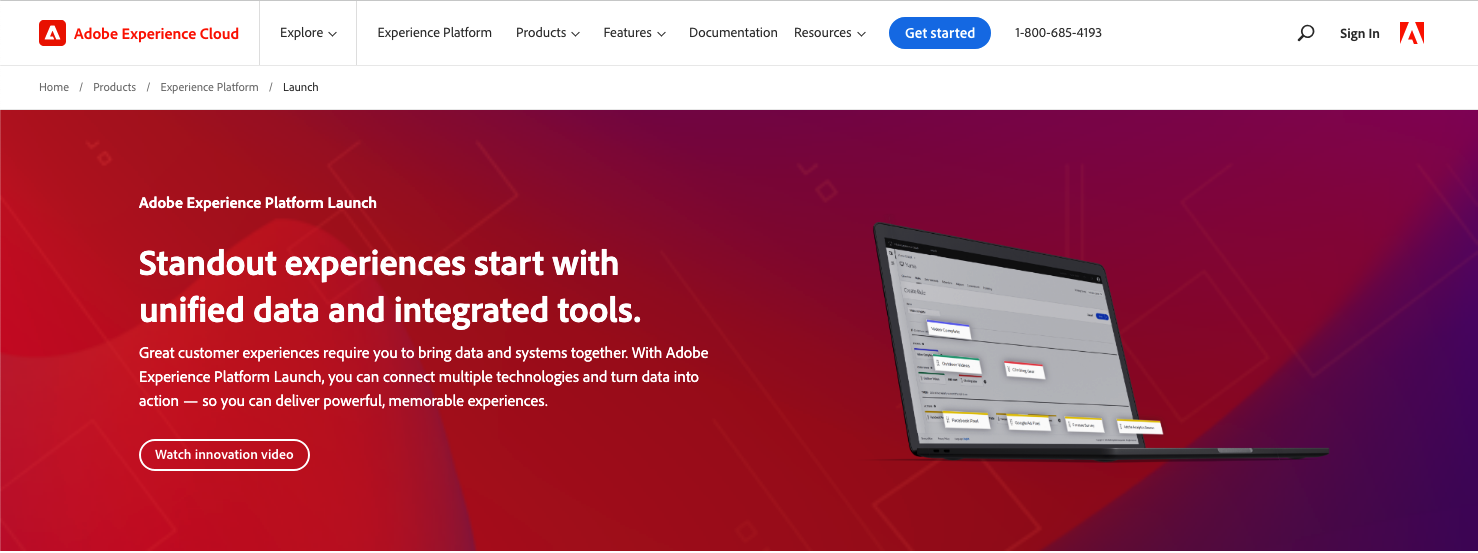Go to Home in the breadcrumb
This screenshot has height=553, width=1478.
pos(54,87)
